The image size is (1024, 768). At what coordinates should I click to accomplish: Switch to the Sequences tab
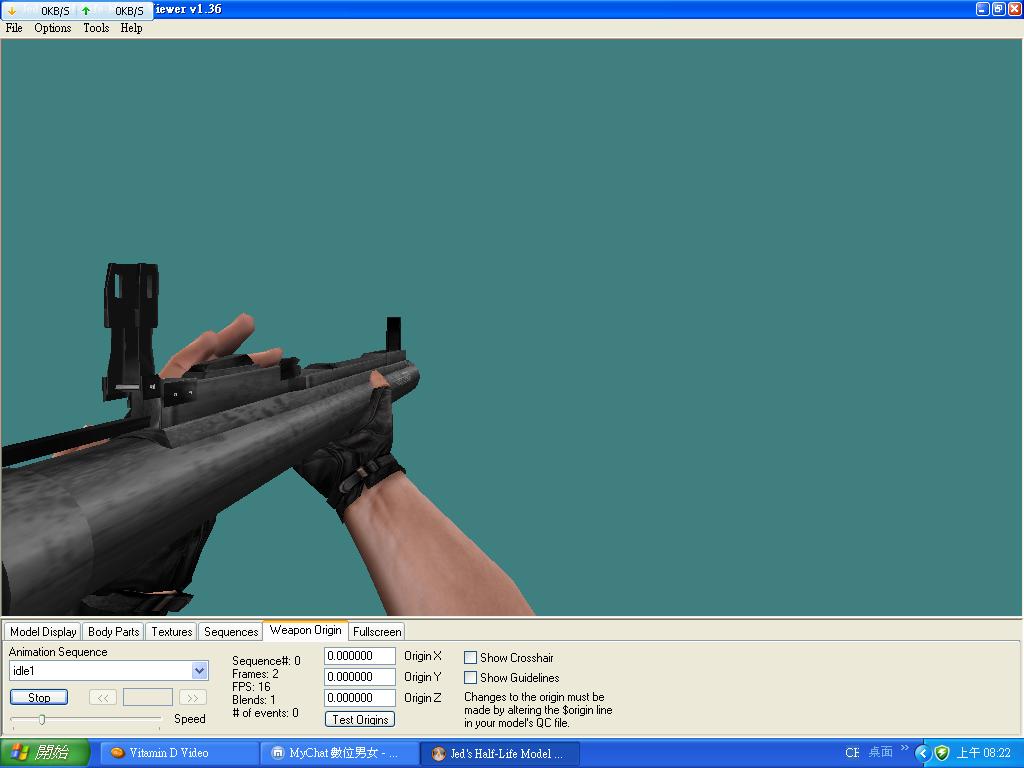pos(231,632)
